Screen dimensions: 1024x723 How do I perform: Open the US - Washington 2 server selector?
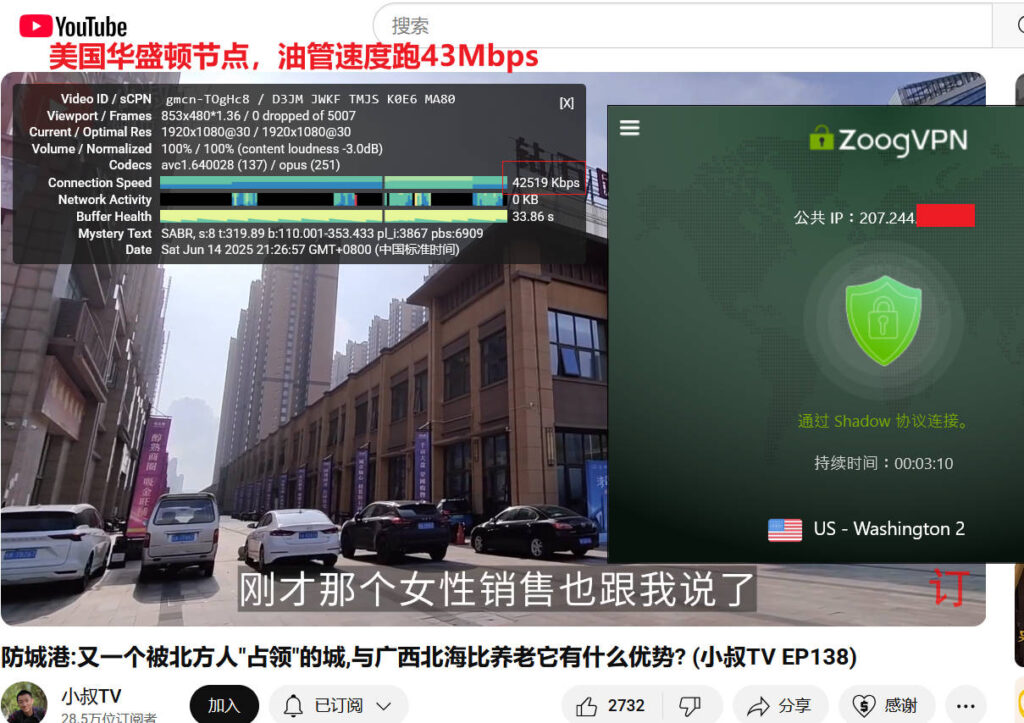coord(866,529)
